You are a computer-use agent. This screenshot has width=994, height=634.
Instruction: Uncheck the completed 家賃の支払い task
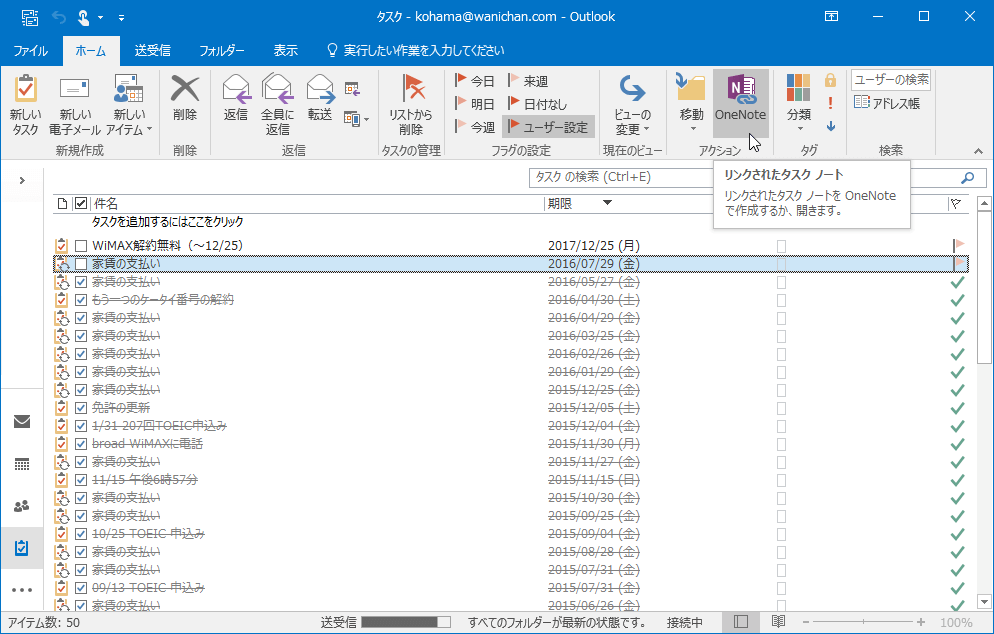81,281
